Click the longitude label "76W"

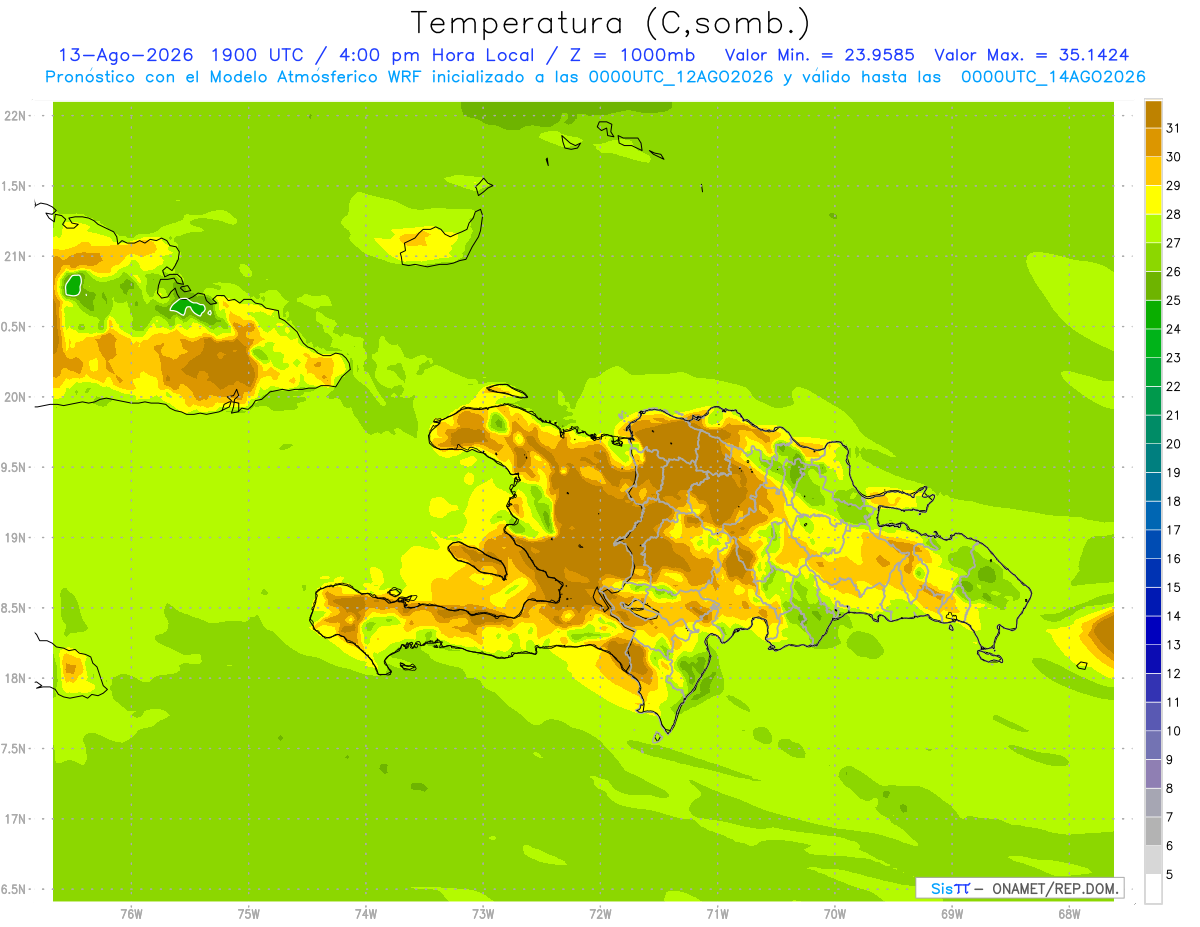tap(131, 913)
